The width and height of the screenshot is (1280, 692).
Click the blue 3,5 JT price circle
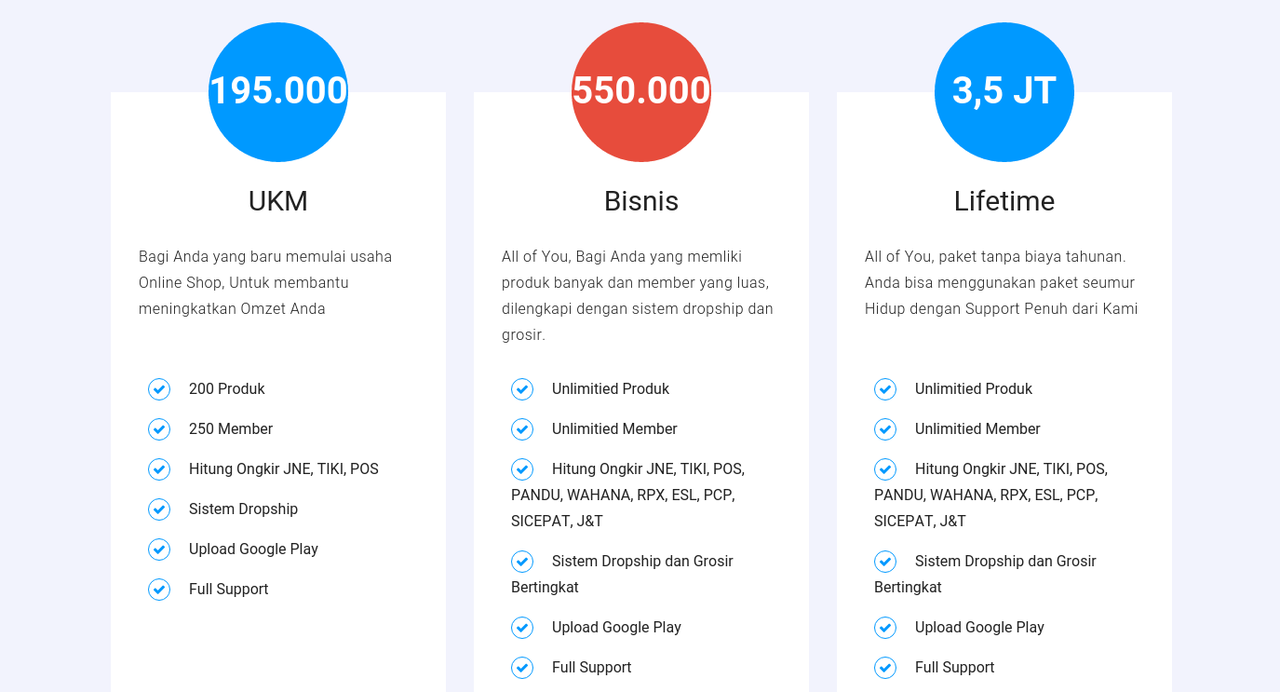[x=1004, y=92]
